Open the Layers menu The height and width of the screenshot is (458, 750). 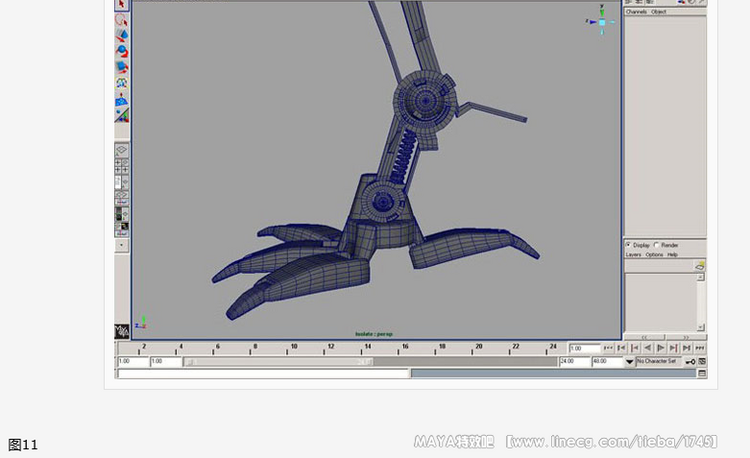pyautogui.click(x=633, y=255)
